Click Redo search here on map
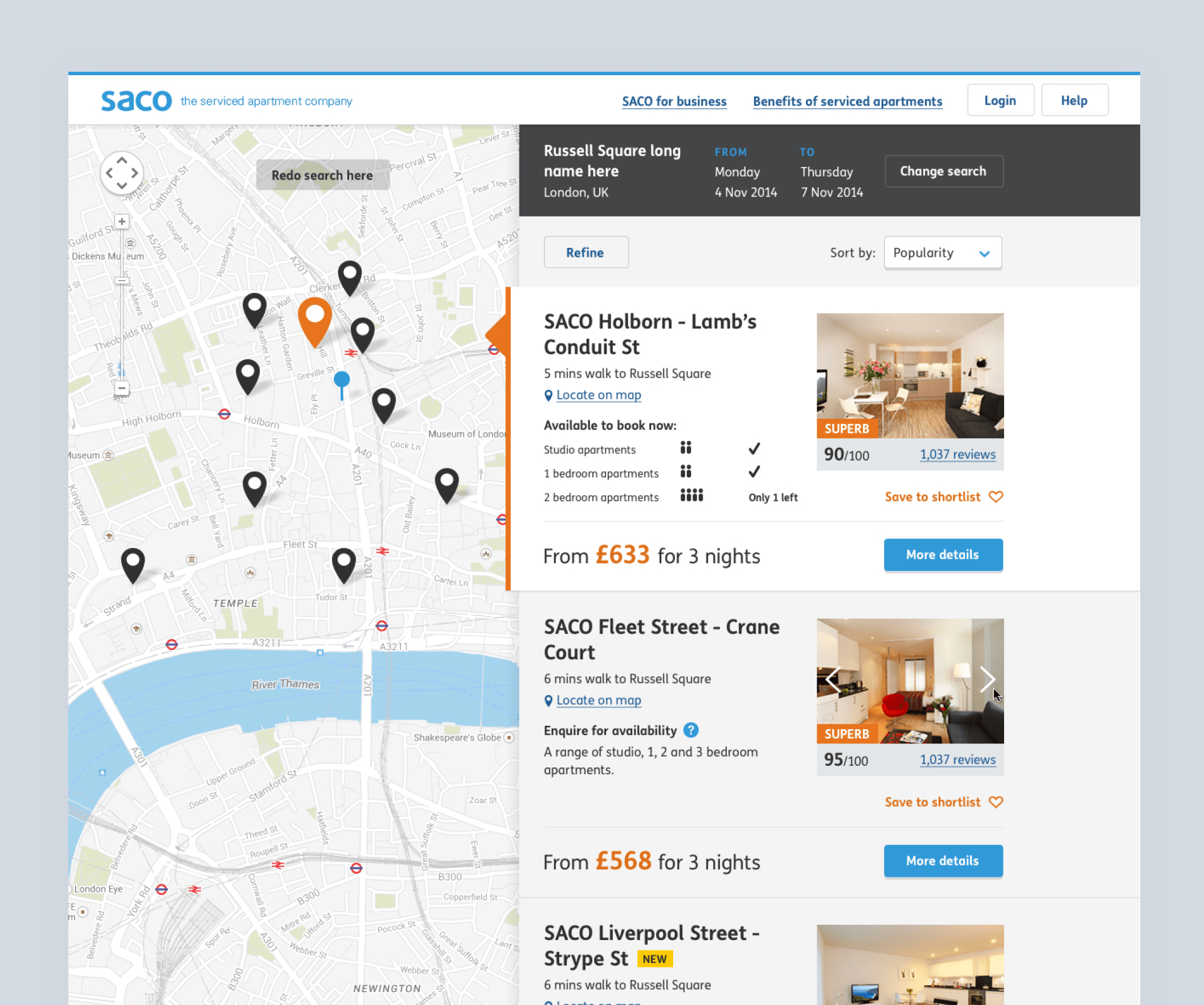 pyautogui.click(x=322, y=175)
